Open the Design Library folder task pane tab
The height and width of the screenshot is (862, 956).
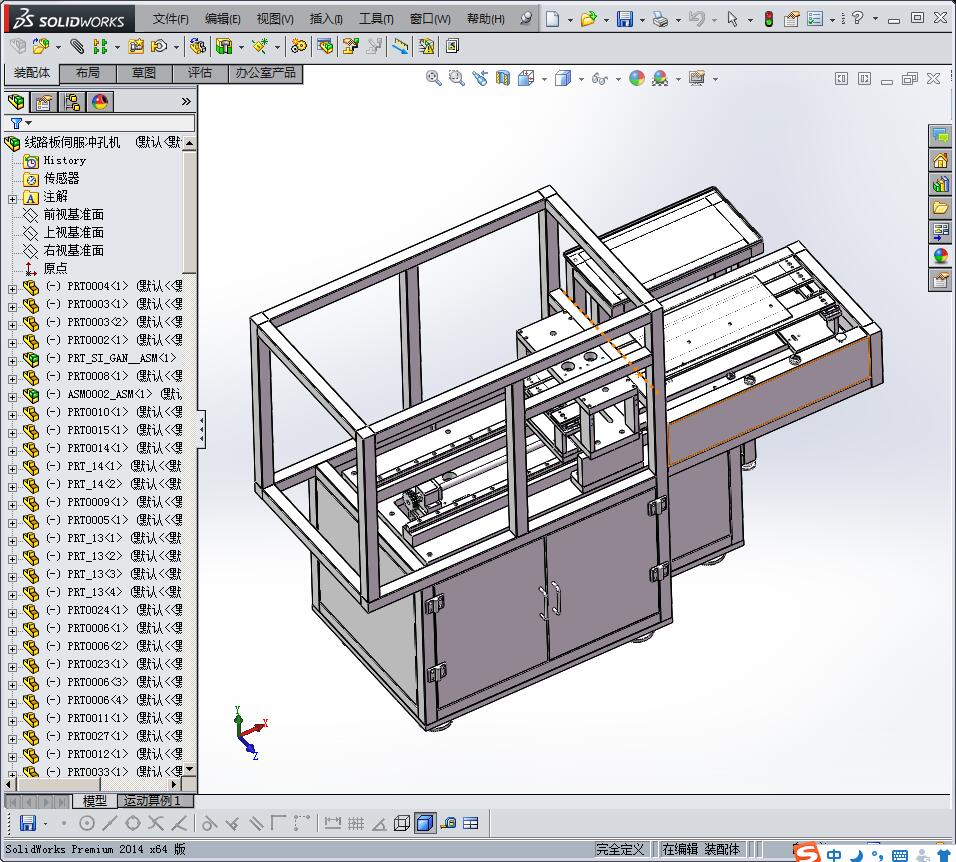940,208
